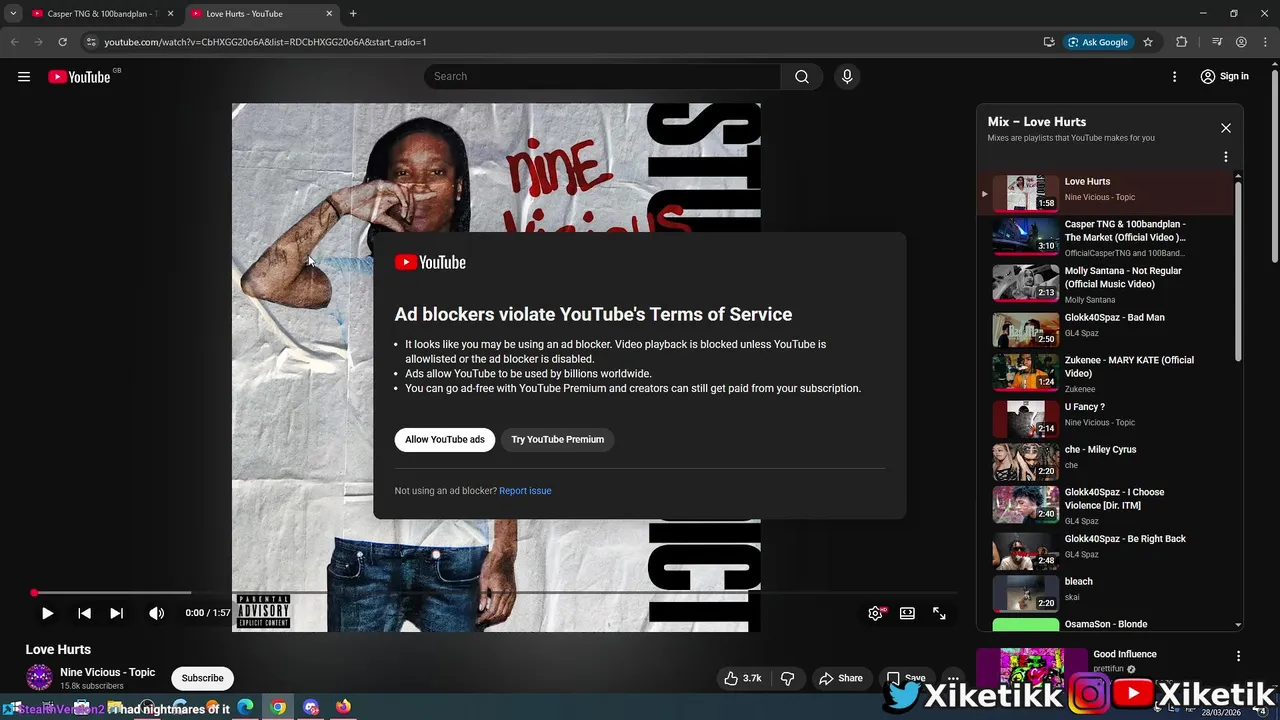Open options for Good Influence video

(1238, 656)
